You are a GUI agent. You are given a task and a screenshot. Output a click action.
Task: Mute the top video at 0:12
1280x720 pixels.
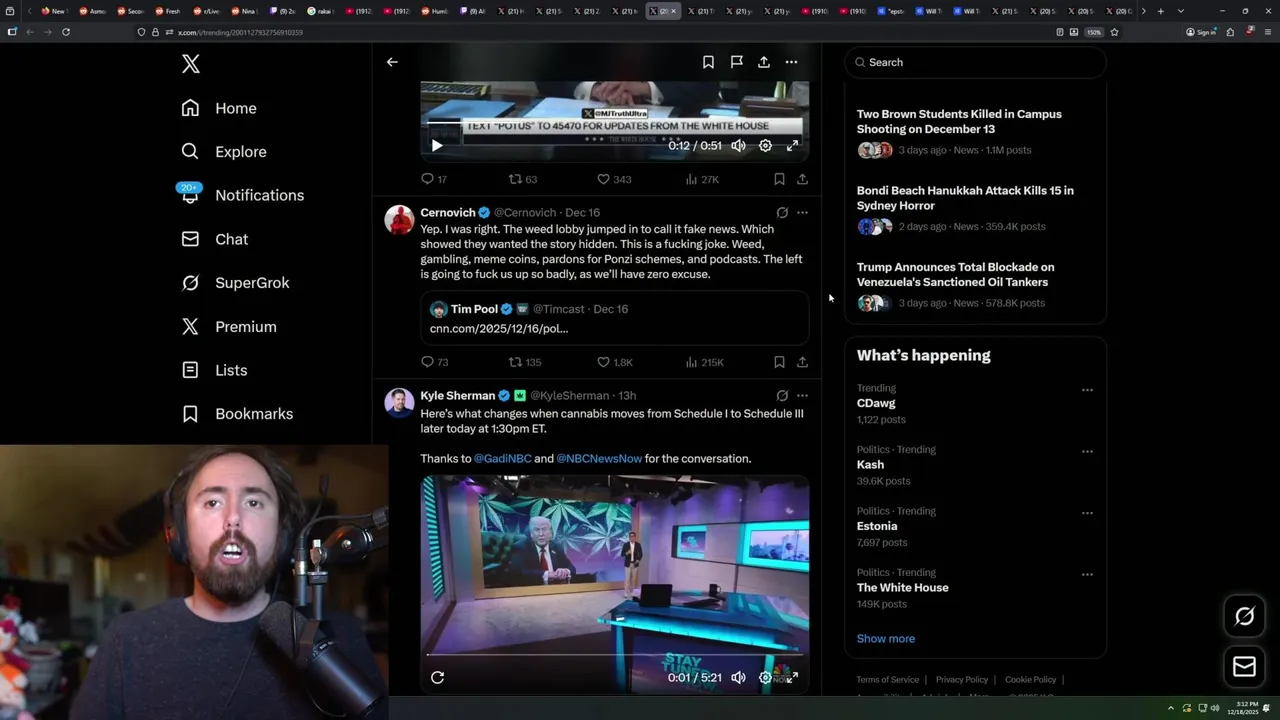tap(738, 146)
